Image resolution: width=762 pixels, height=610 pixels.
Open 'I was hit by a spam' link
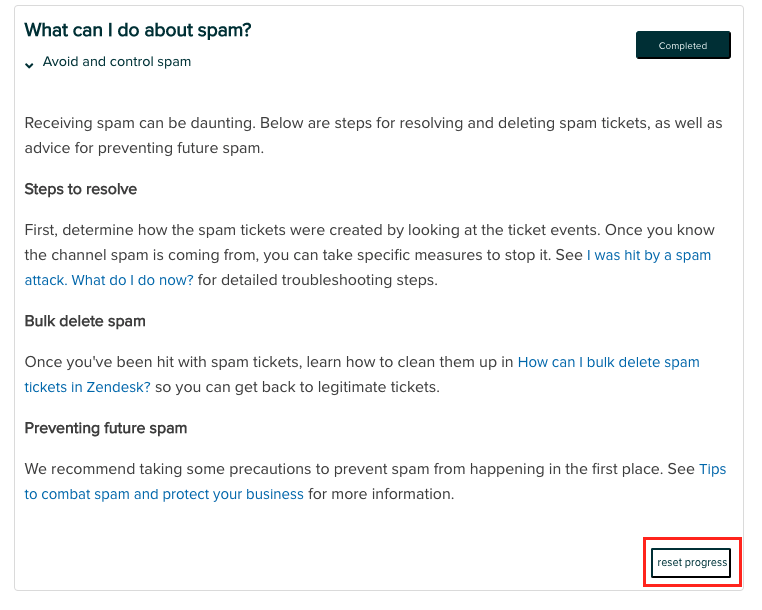click(648, 255)
